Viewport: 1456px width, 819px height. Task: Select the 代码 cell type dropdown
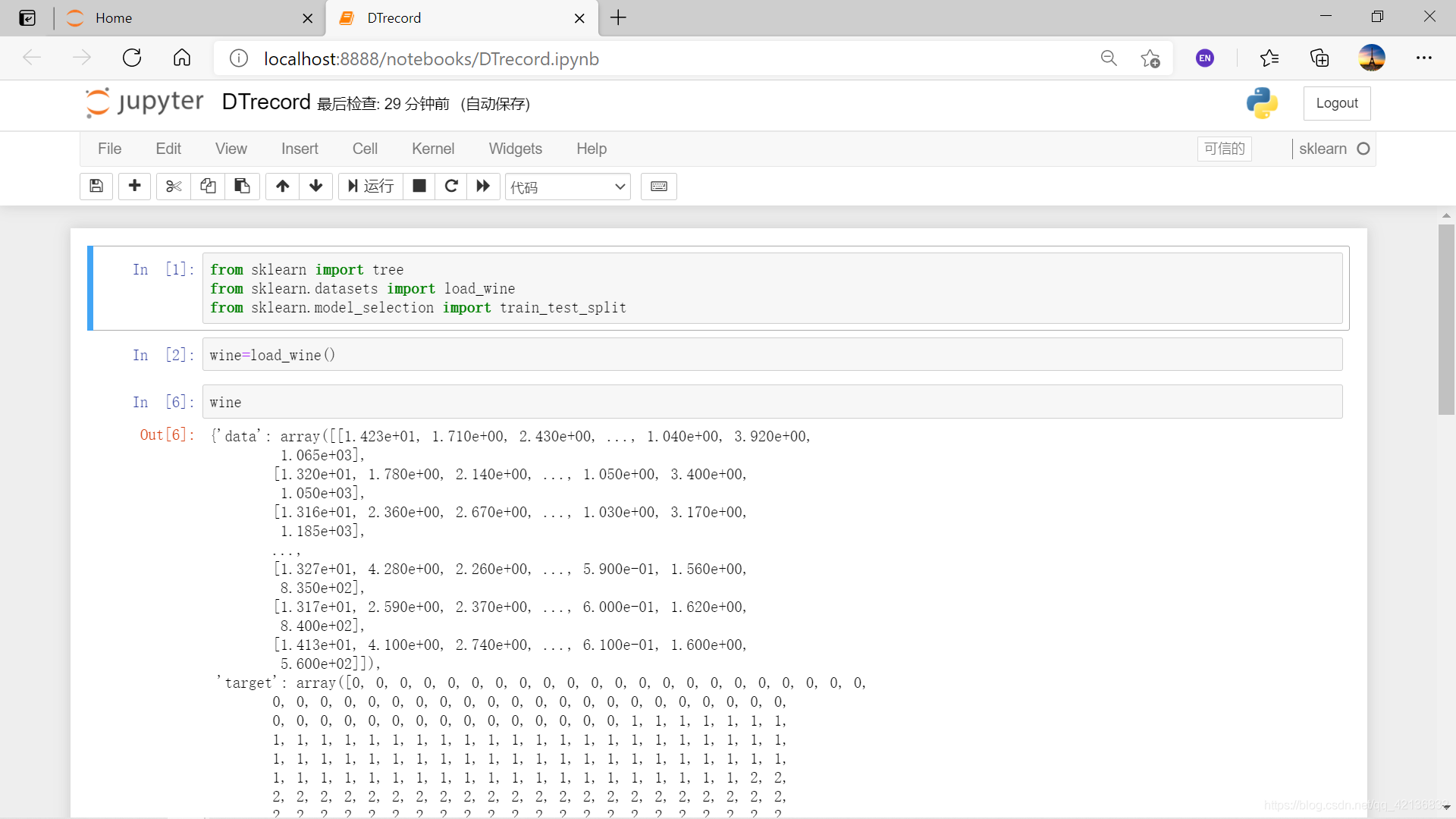pyautogui.click(x=565, y=186)
